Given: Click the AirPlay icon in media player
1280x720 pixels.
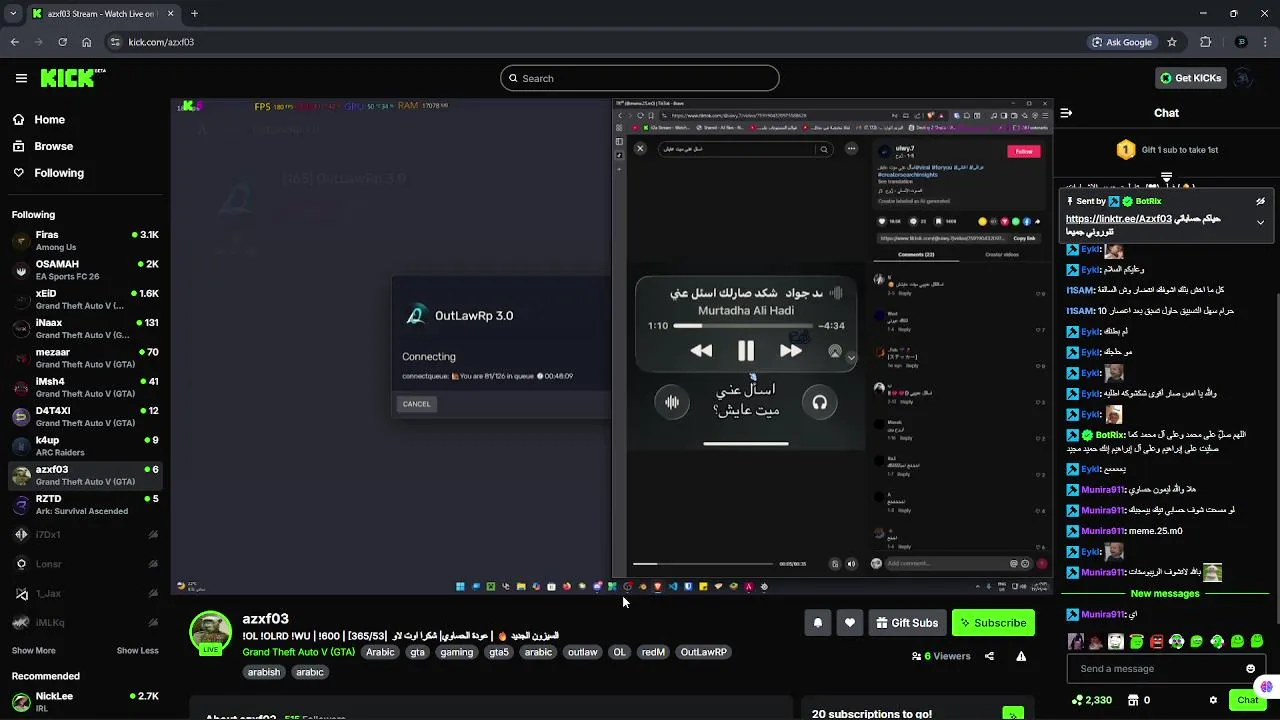Looking at the screenshot, I should point(835,352).
